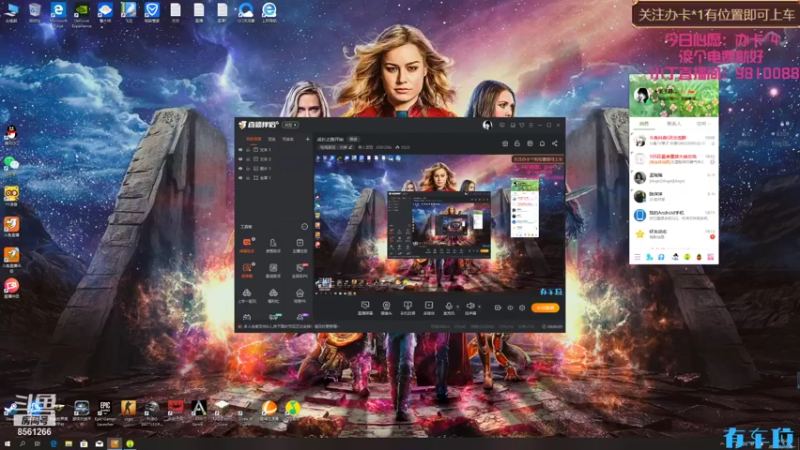Click the record camera icon in the bottom bar
Viewport: 800px width, 450px height.
[x=497, y=308]
